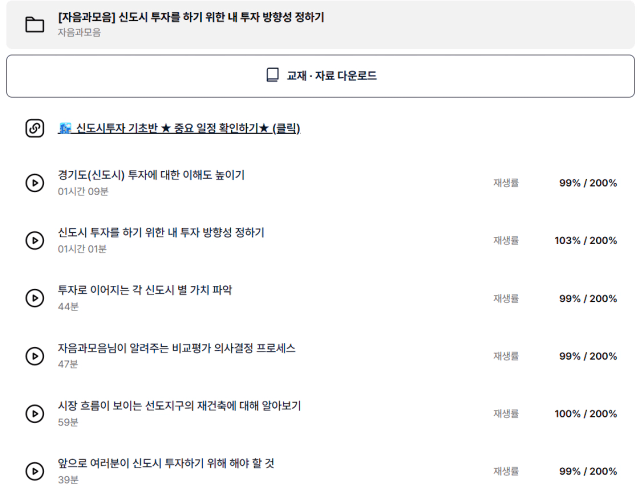The height and width of the screenshot is (489, 640).
Task: Open title 시장 흐름이 보이는 선도지구의 재건축에 대해 알아보기
Action: coord(179,406)
